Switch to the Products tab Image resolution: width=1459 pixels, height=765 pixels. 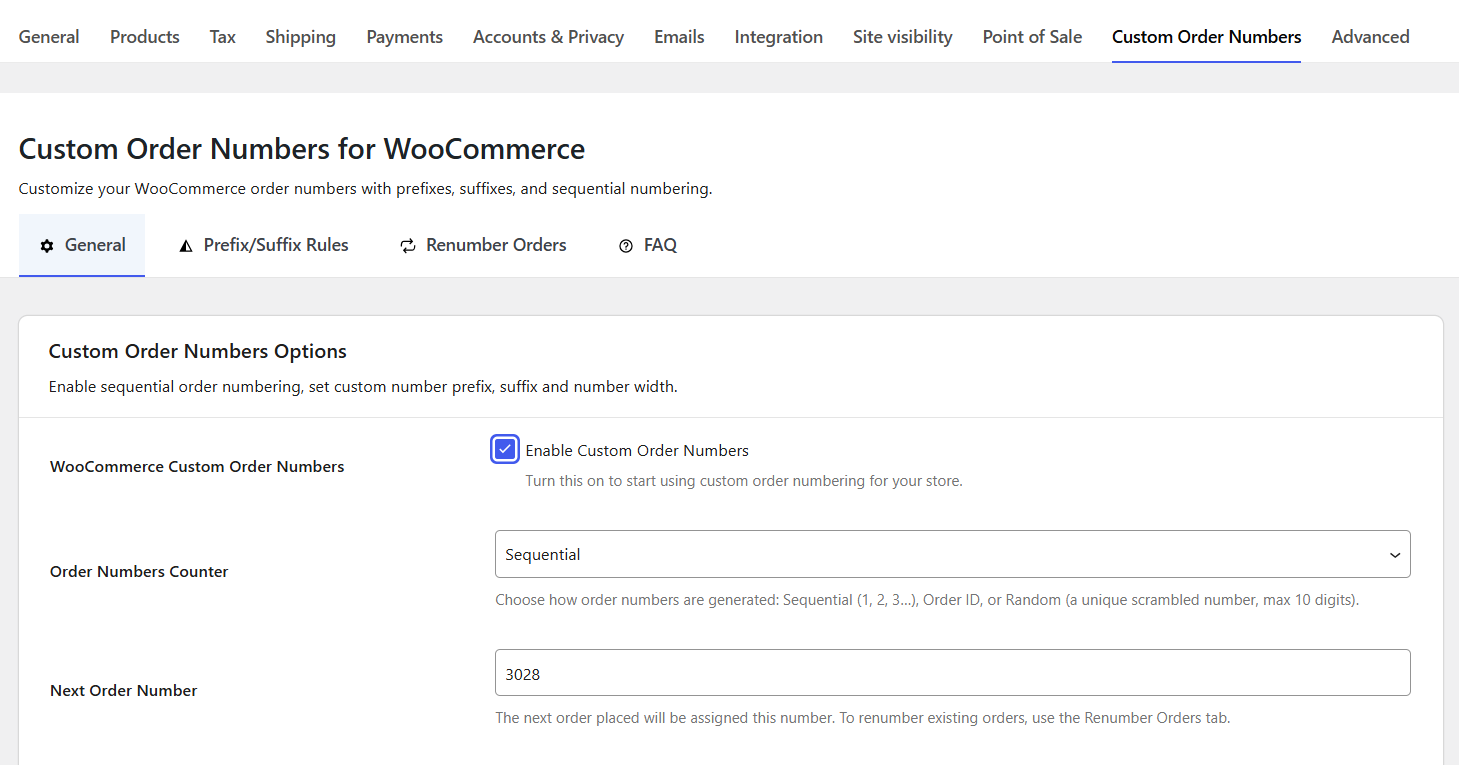coord(145,37)
